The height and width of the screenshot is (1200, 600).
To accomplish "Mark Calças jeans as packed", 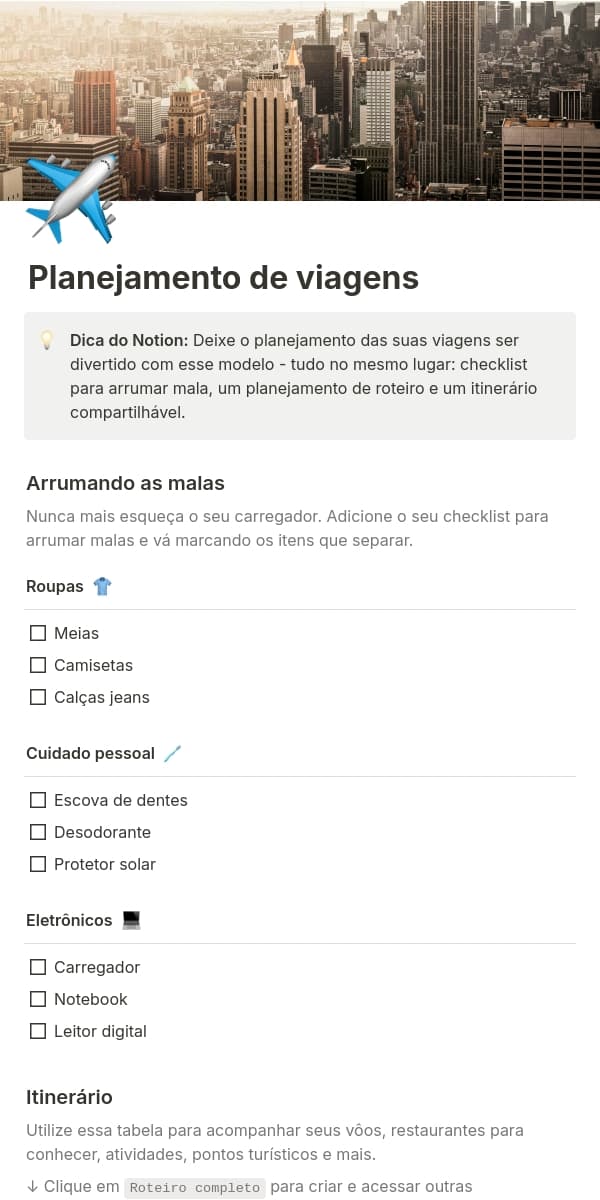I will 38,697.
